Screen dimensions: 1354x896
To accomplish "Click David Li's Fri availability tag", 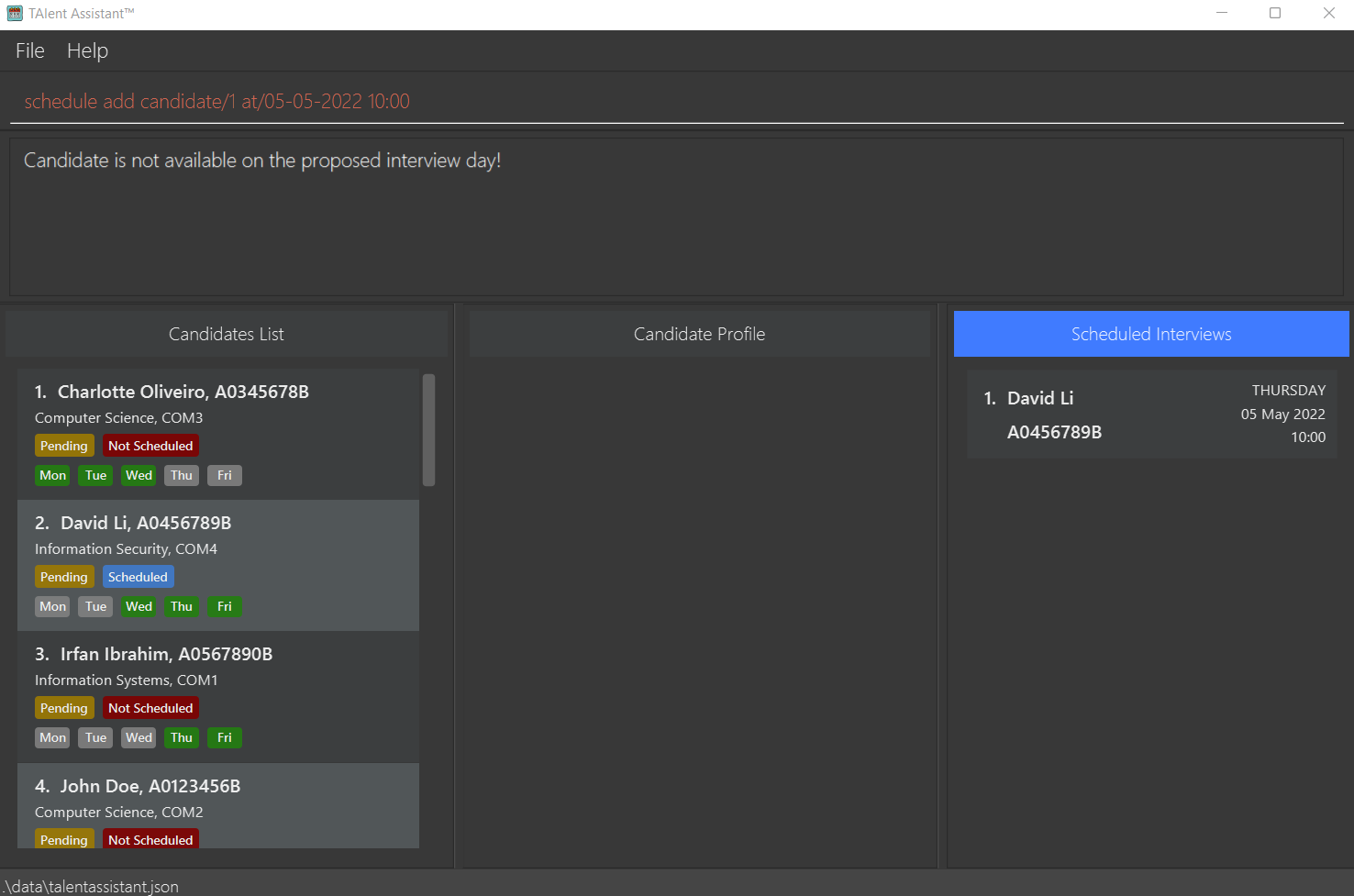I will click(x=225, y=606).
